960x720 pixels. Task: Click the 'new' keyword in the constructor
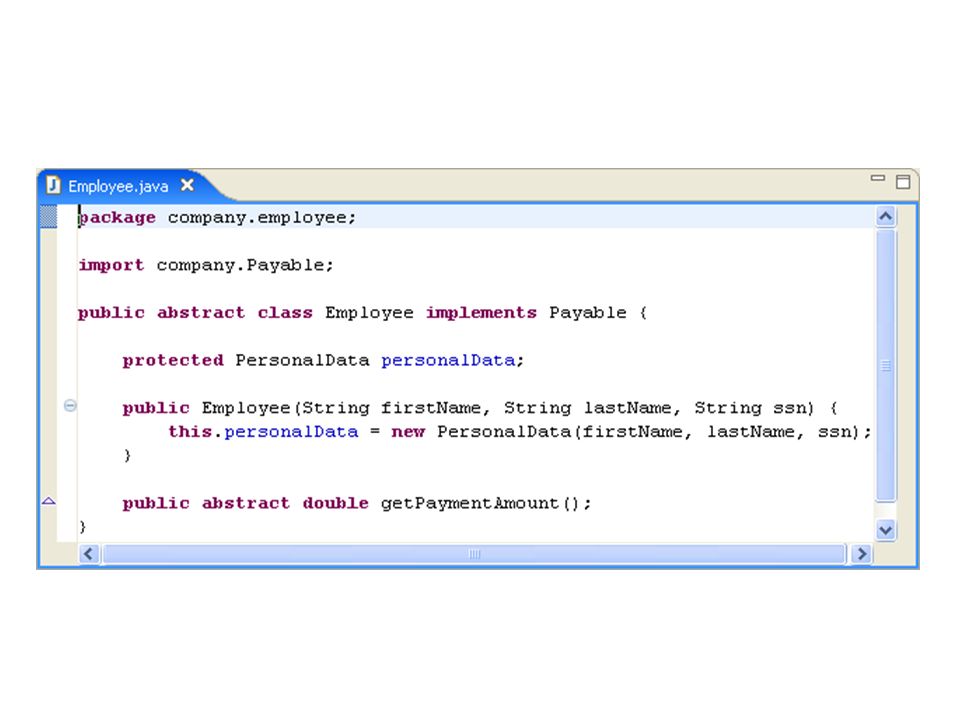(x=408, y=432)
